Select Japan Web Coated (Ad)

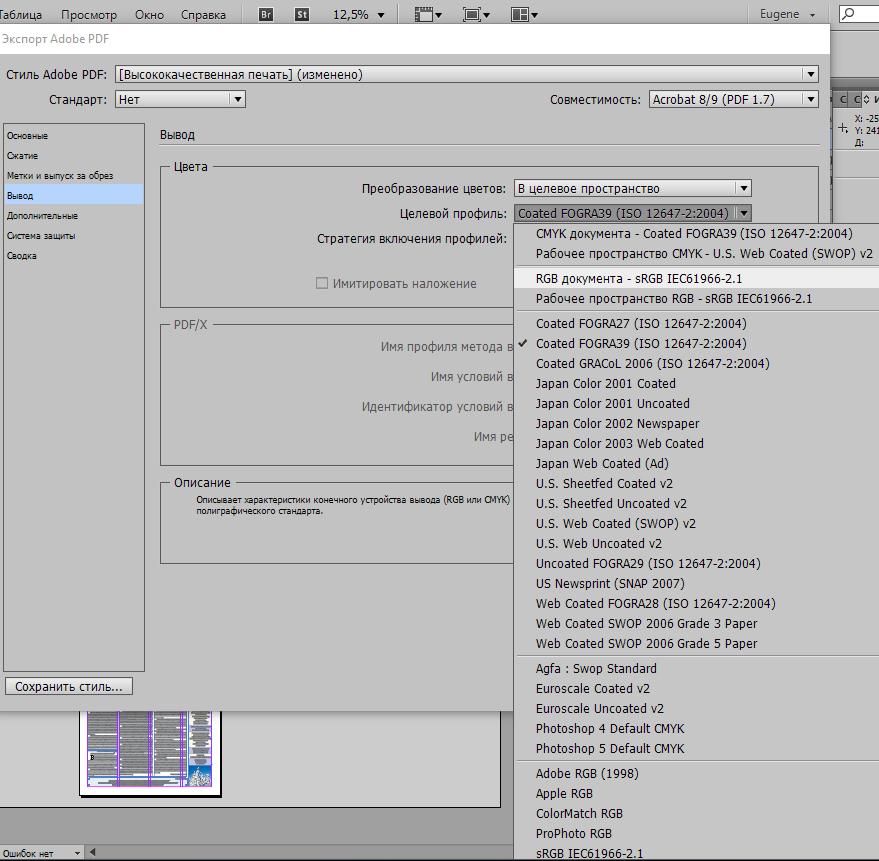tap(696, 464)
